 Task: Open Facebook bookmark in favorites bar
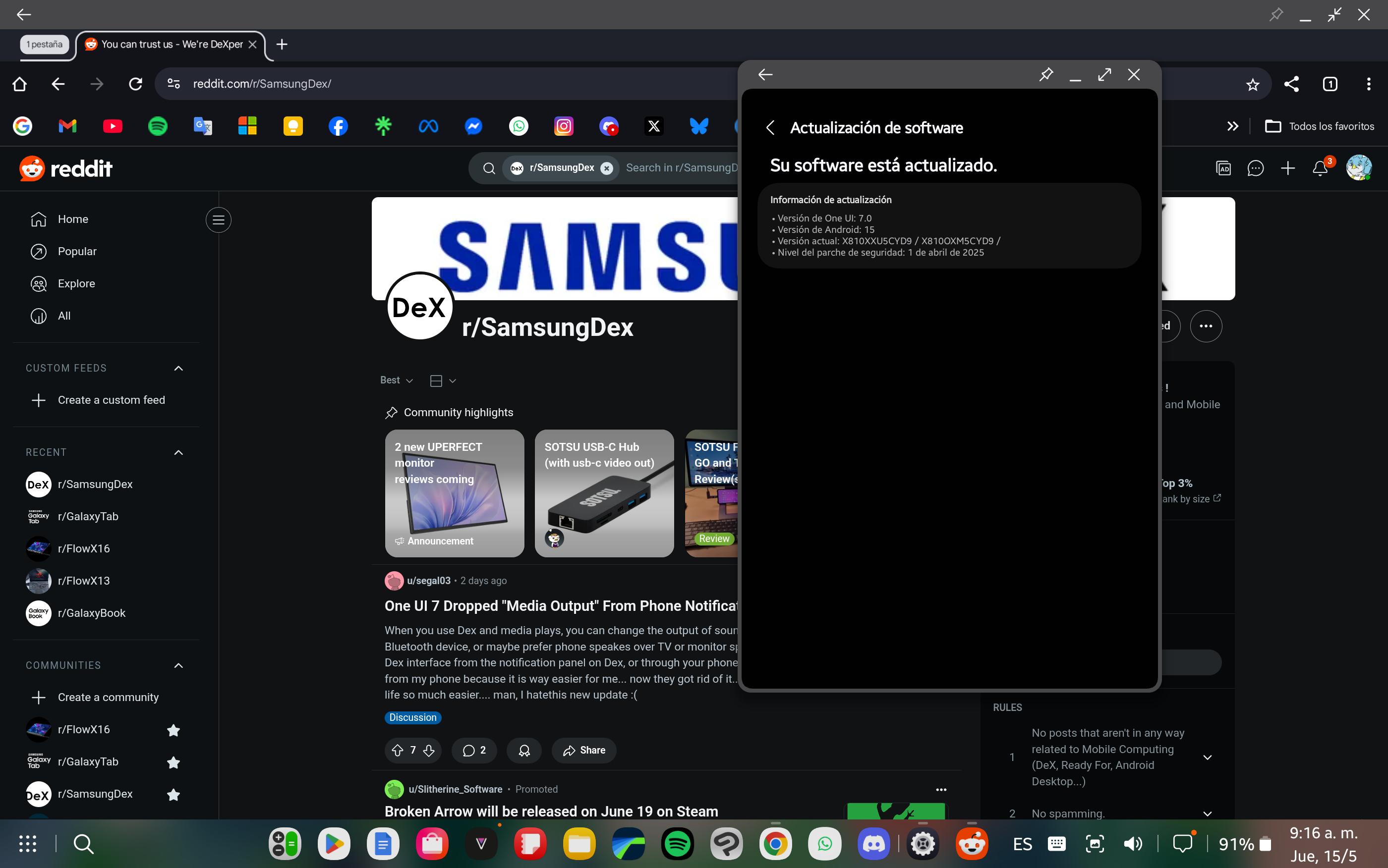(x=338, y=126)
